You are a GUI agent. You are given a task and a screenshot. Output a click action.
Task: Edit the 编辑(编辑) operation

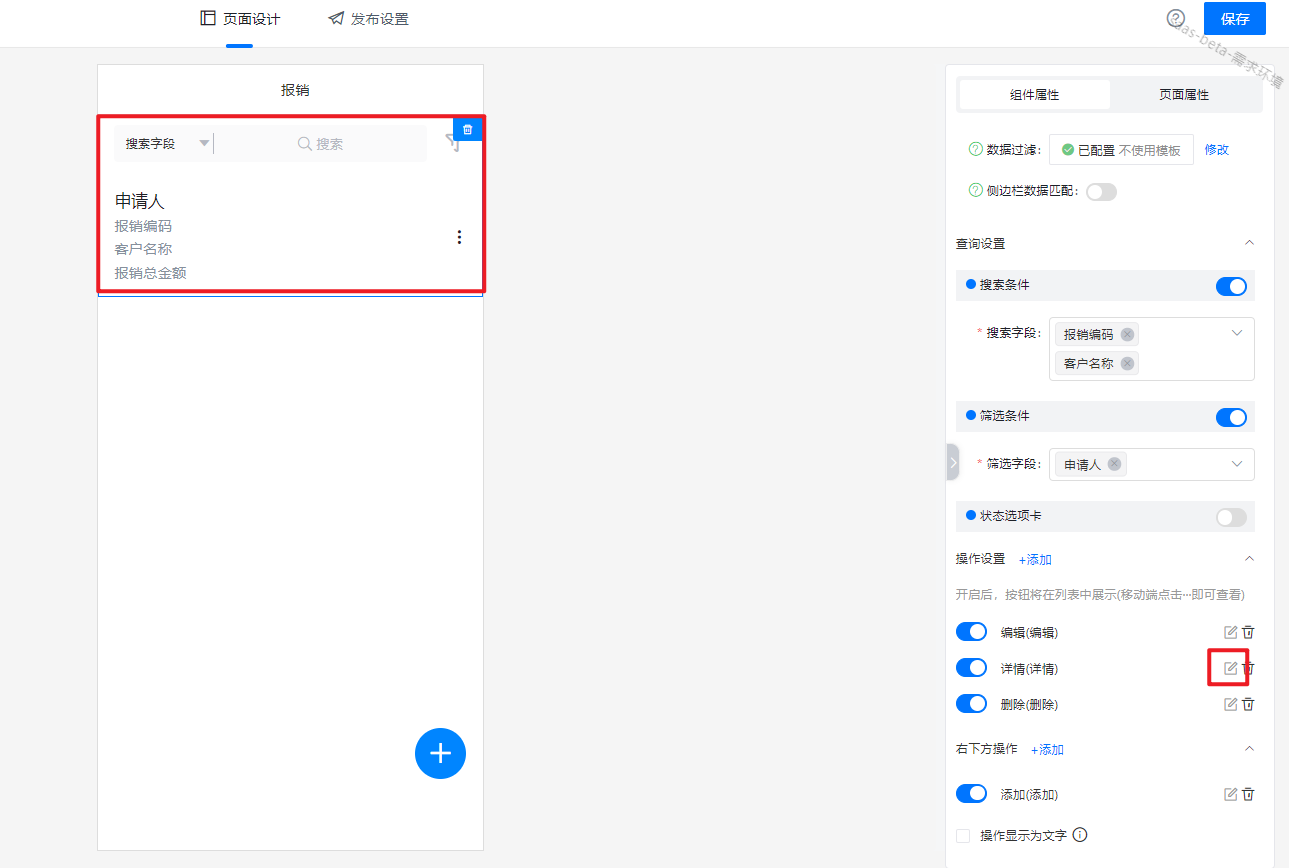click(1231, 632)
